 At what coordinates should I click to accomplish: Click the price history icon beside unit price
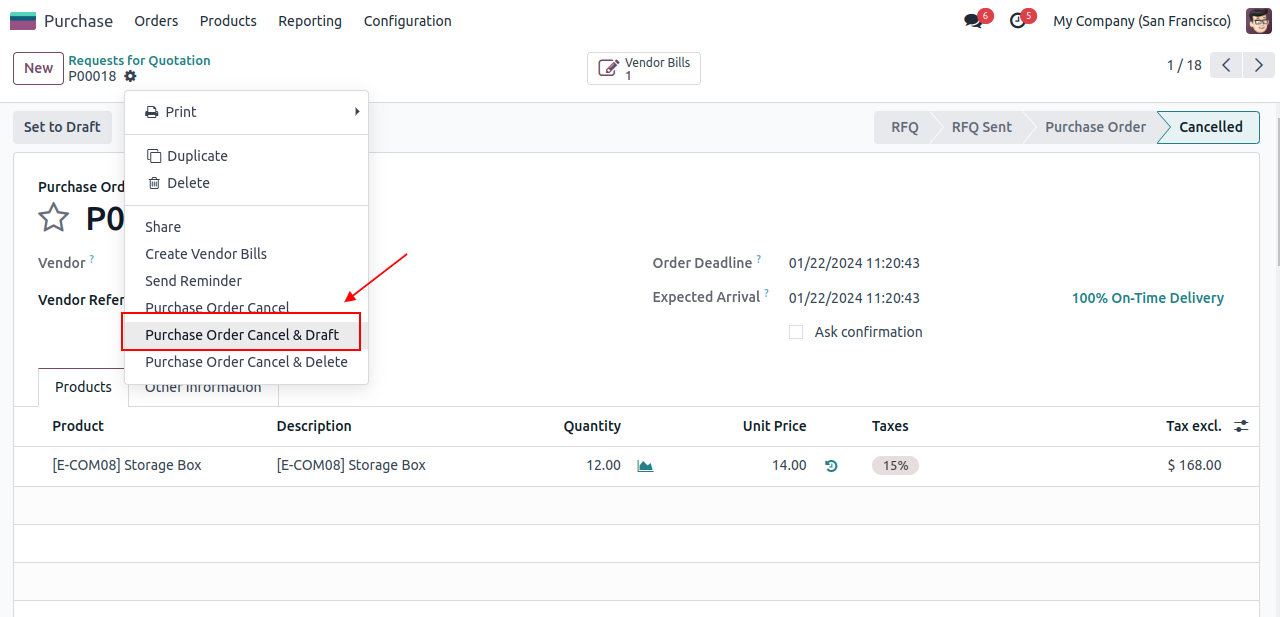tap(831, 466)
